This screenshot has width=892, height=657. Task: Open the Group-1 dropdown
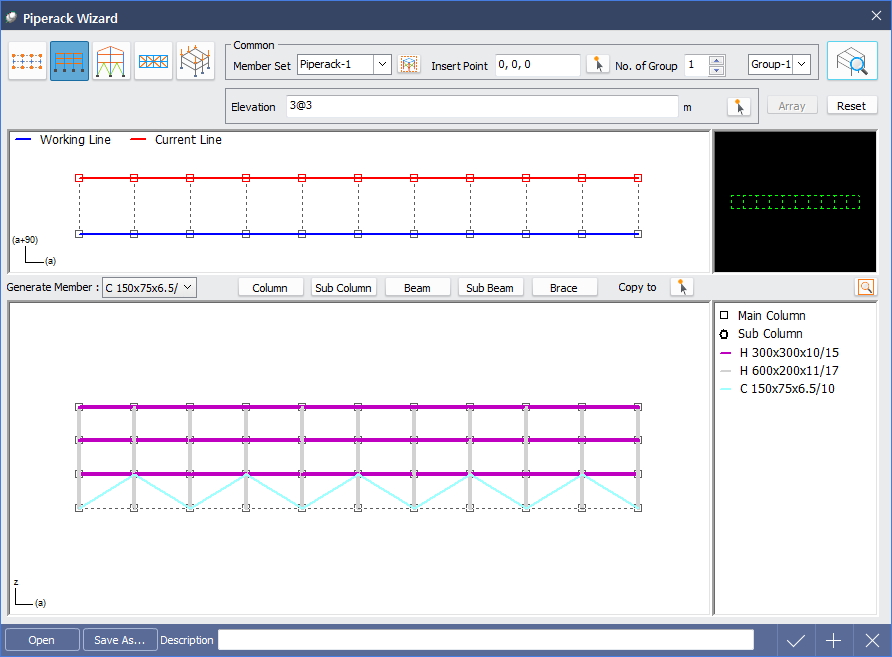click(801, 65)
